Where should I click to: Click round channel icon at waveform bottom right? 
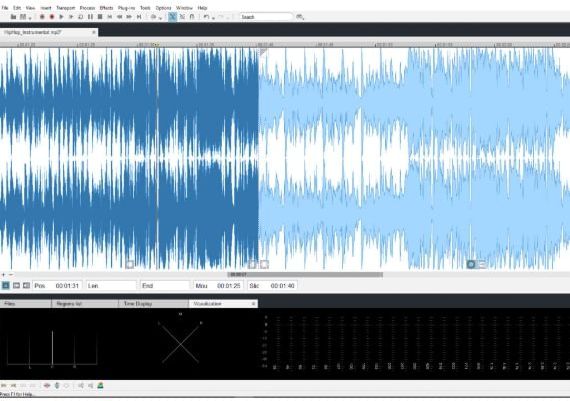[471, 264]
